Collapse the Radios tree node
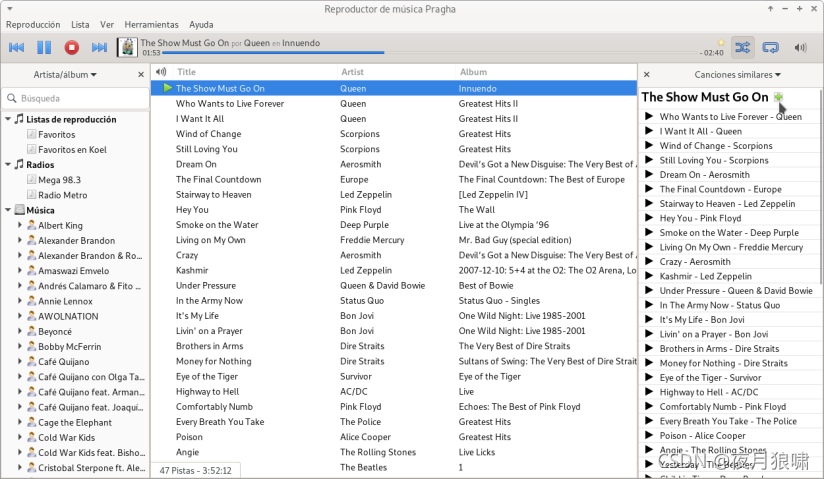 point(8,165)
